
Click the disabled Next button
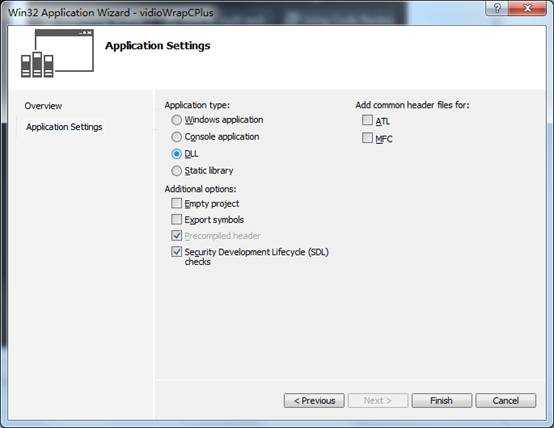point(378,400)
